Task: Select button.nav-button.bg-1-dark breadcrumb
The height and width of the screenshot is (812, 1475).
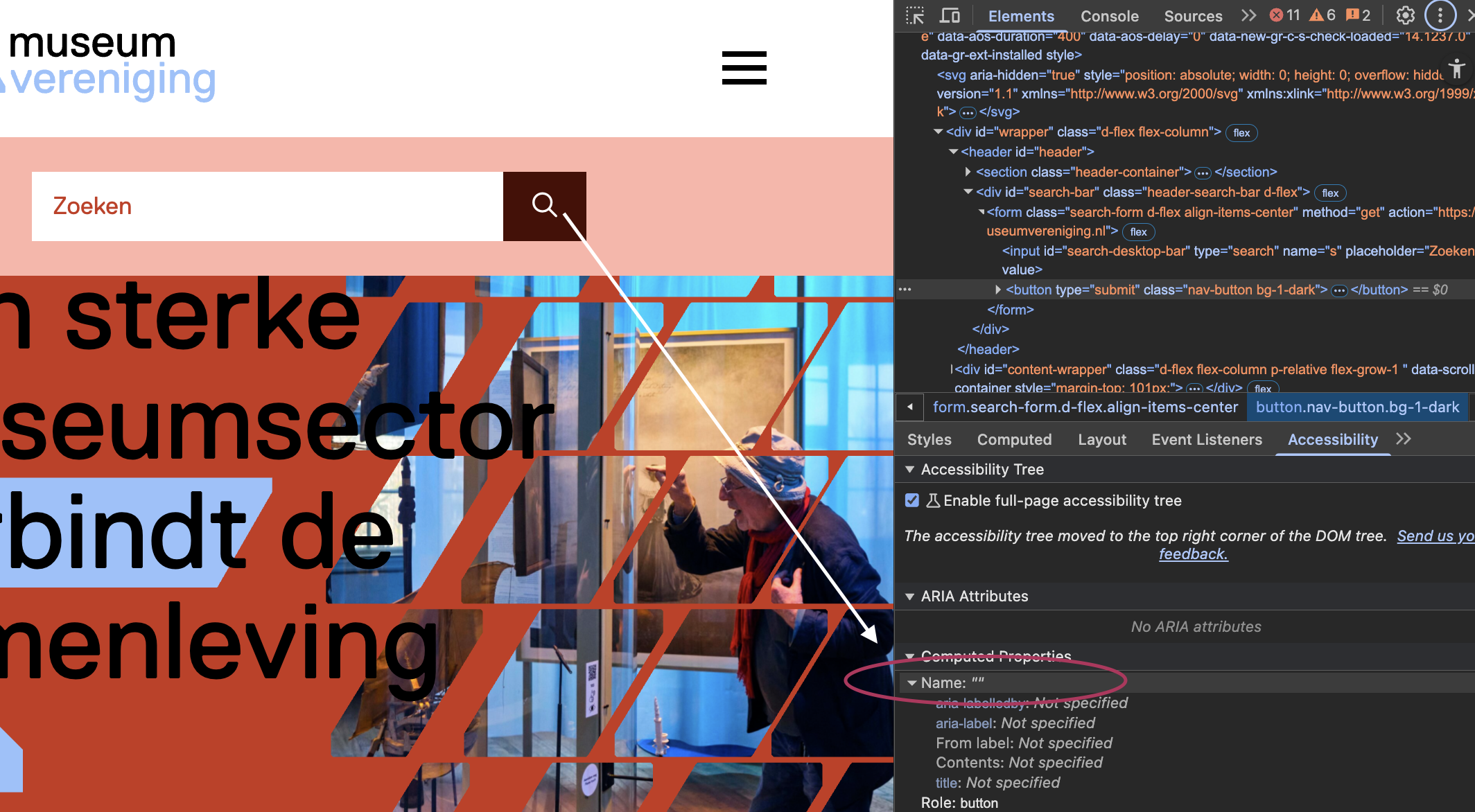Action: coord(1357,407)
